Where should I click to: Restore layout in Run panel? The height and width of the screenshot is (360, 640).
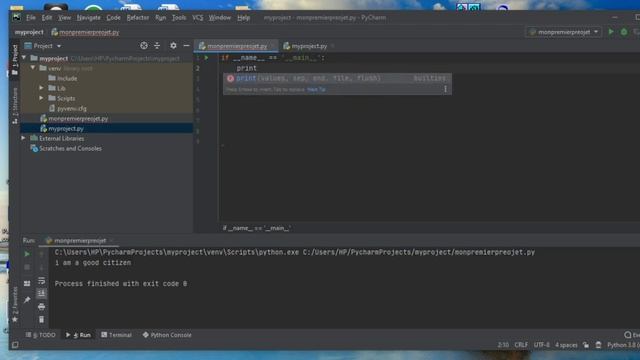[x=27, y=283]
